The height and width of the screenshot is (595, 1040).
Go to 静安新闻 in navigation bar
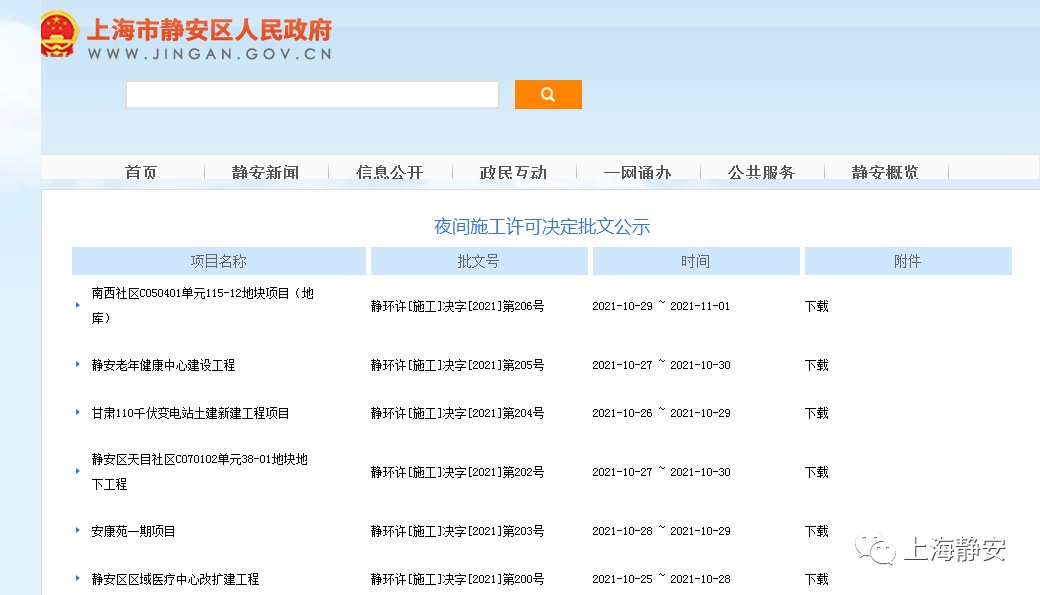(265, 172)
